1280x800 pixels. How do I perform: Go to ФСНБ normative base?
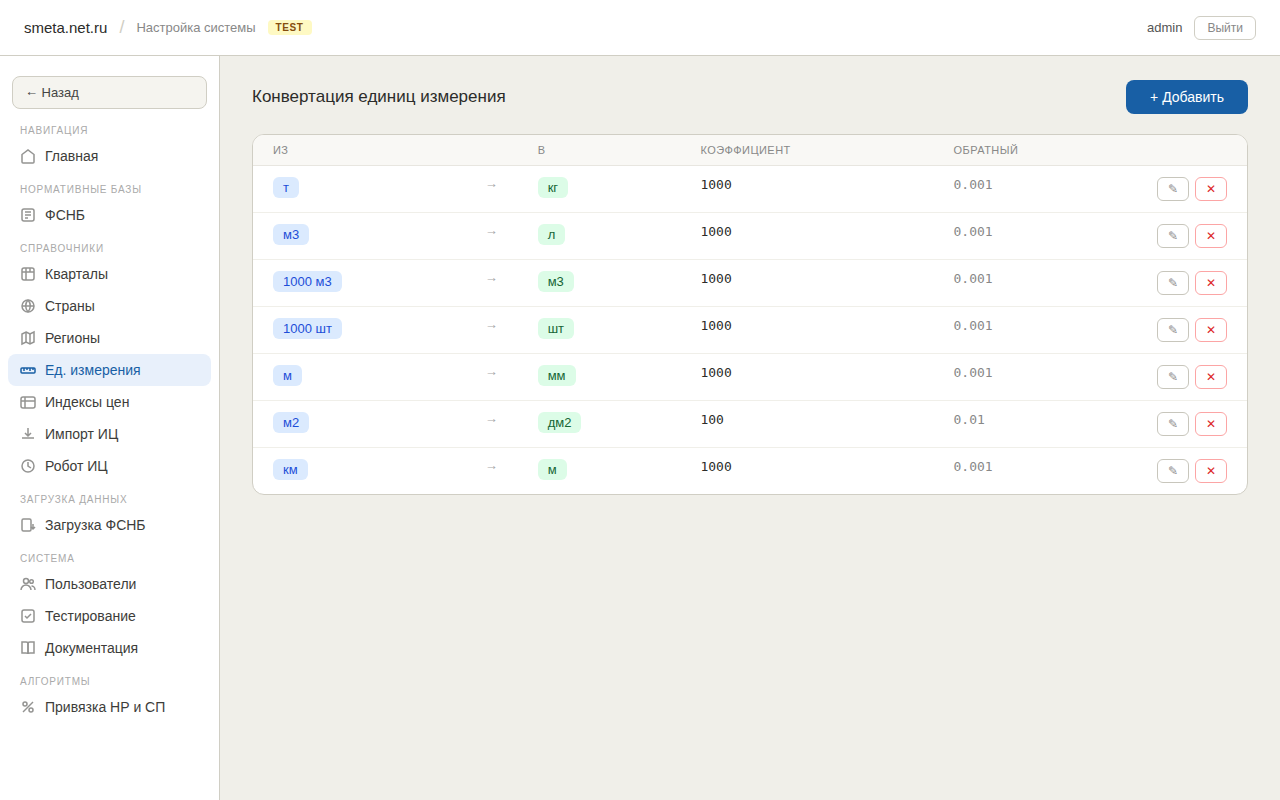click(64, 215)
